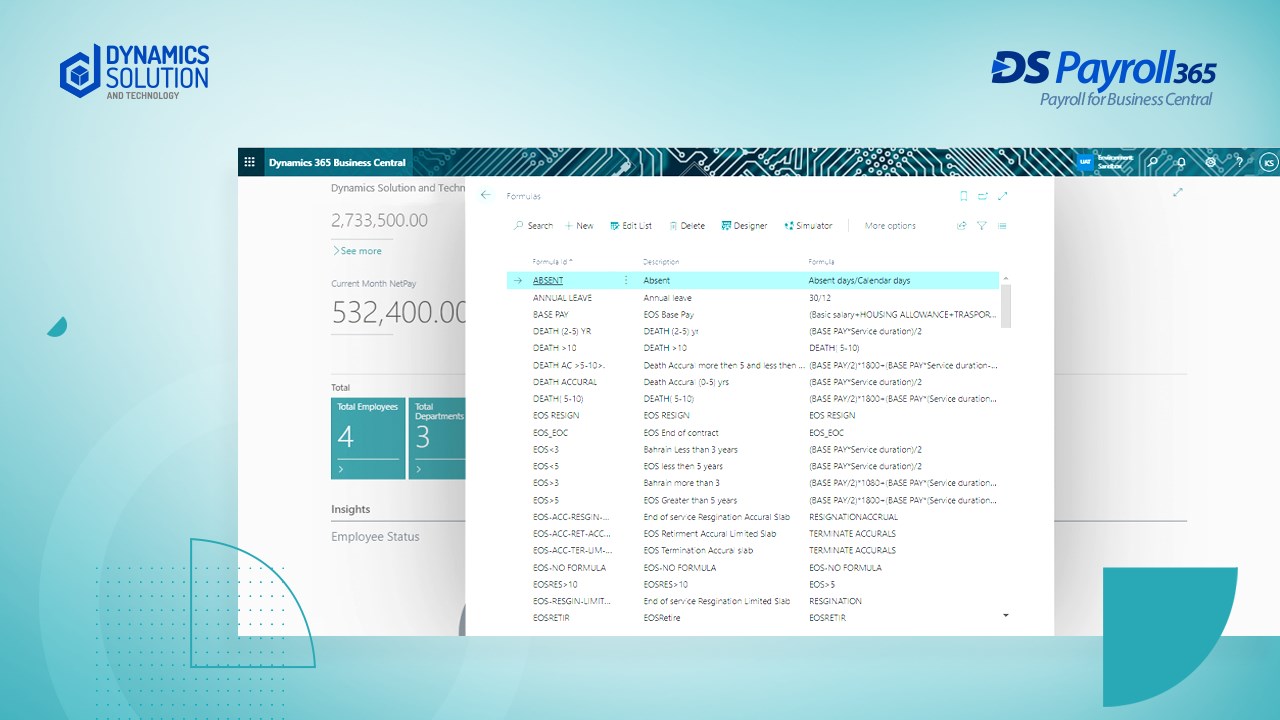This screenshot has height=720, width=1280.
Task: Create a New formula
Action: tap(579, 226)
